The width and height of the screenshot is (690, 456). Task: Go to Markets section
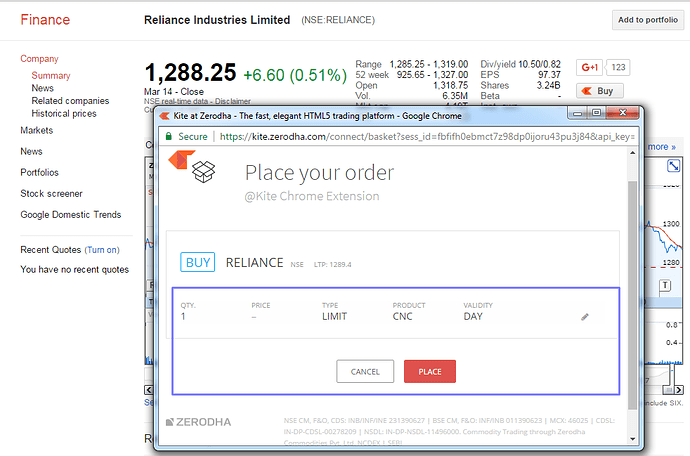tap(37, 130)
